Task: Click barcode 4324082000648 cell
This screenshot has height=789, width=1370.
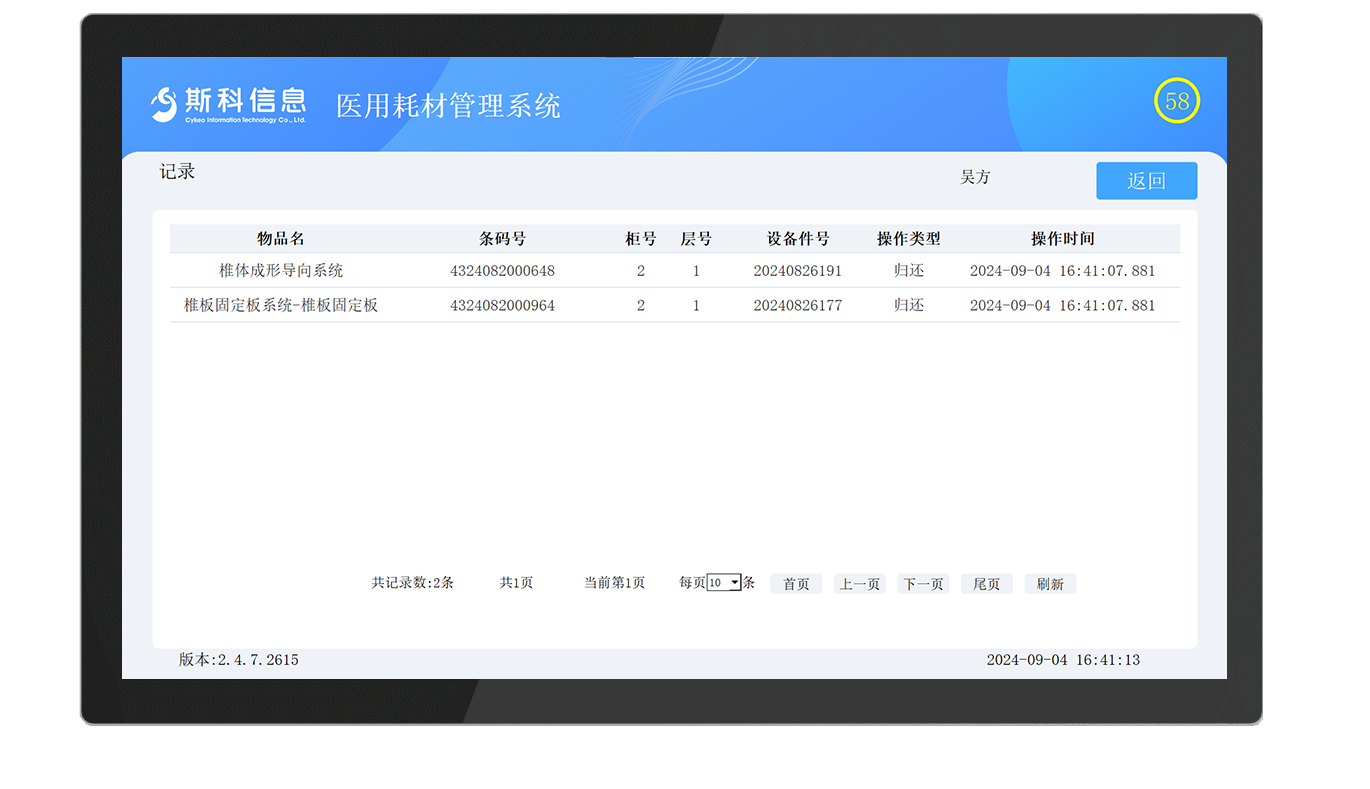Action: [x=502, y=271]
